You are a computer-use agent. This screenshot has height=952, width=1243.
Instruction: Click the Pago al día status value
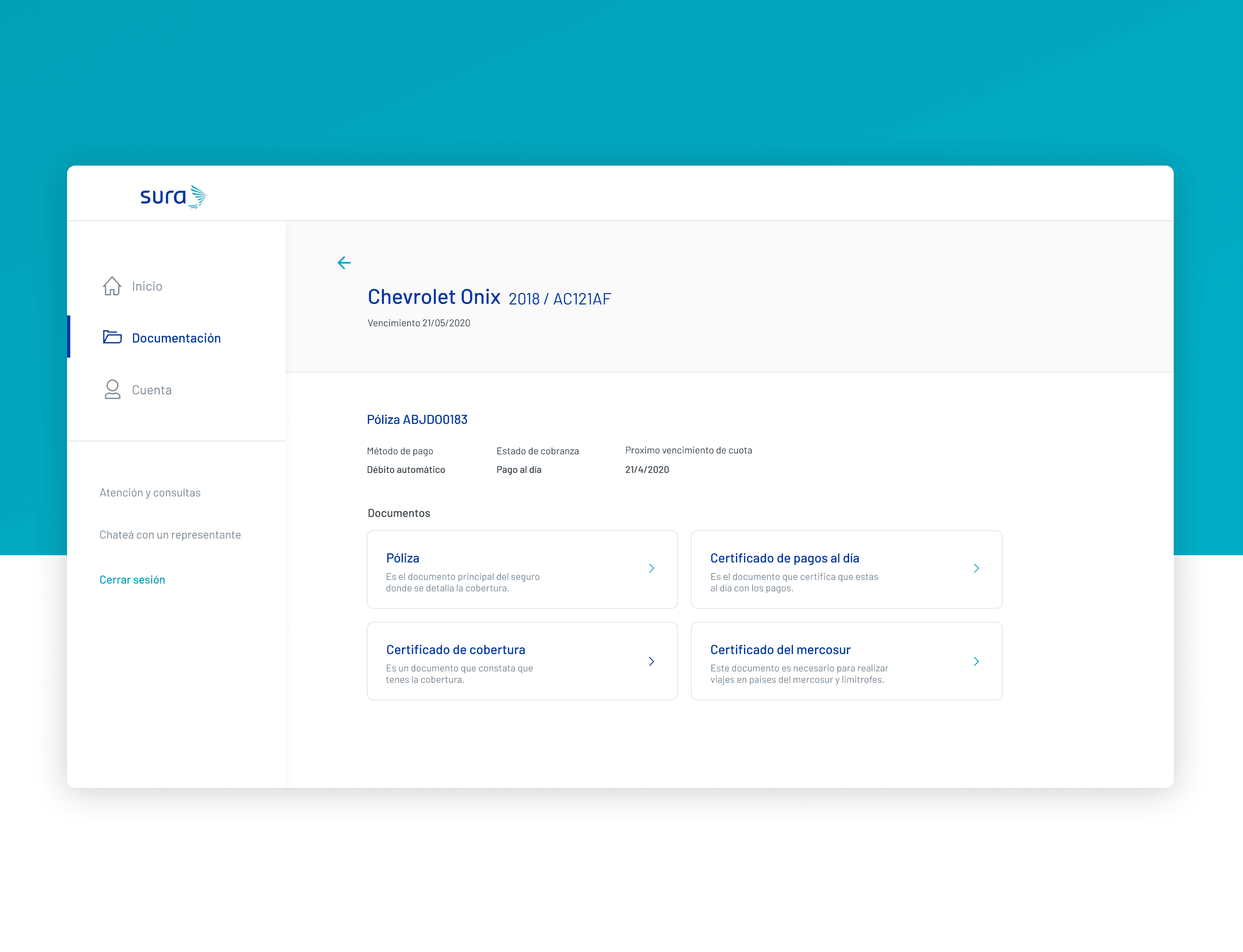519,470
